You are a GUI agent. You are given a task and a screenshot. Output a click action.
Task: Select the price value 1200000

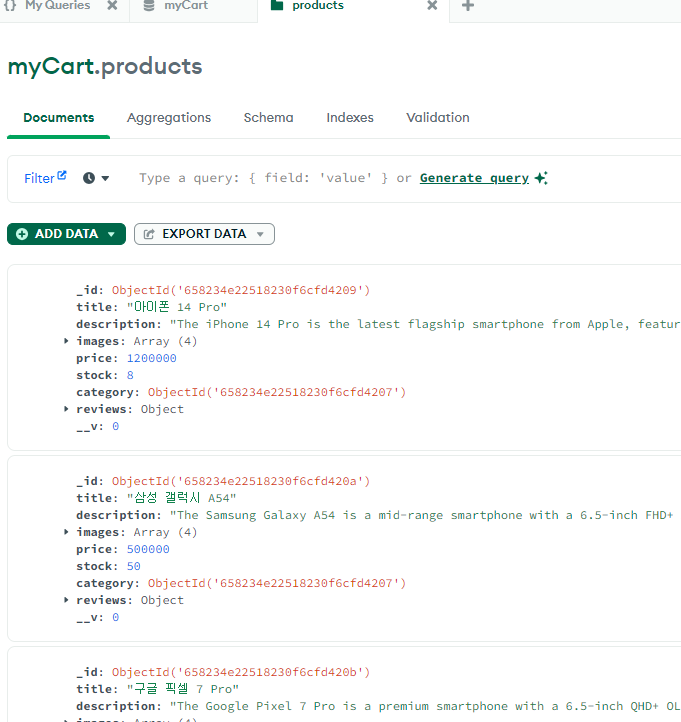[151, 358]
